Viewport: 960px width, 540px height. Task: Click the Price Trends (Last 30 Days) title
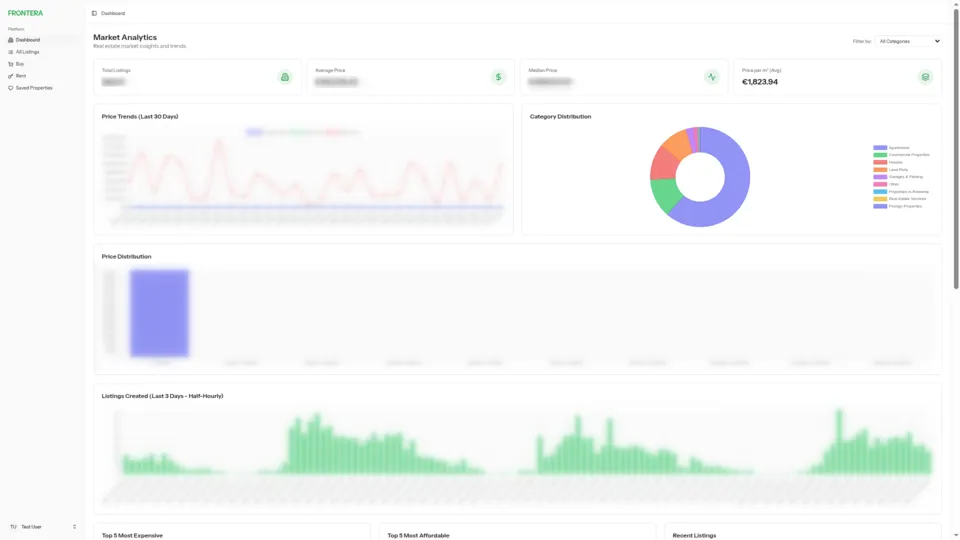pyautogui.click(x=140, y=116)
